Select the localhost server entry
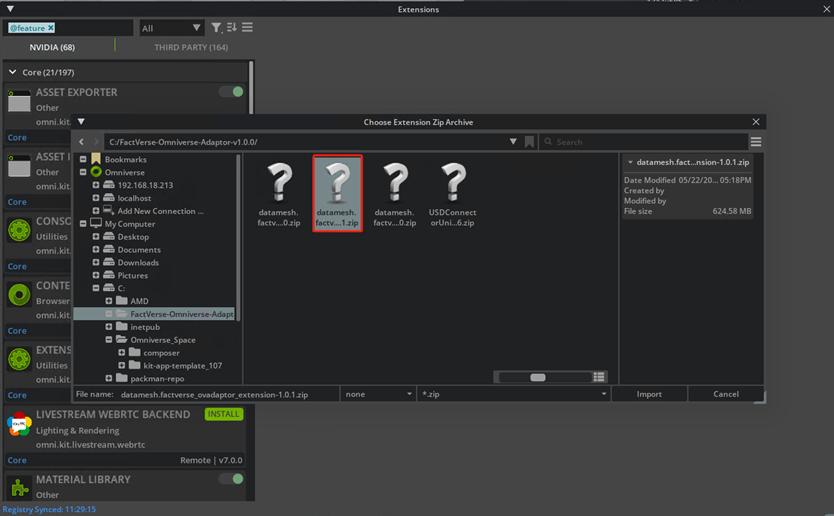Screen dimensions: 834x516 point(134,198)
